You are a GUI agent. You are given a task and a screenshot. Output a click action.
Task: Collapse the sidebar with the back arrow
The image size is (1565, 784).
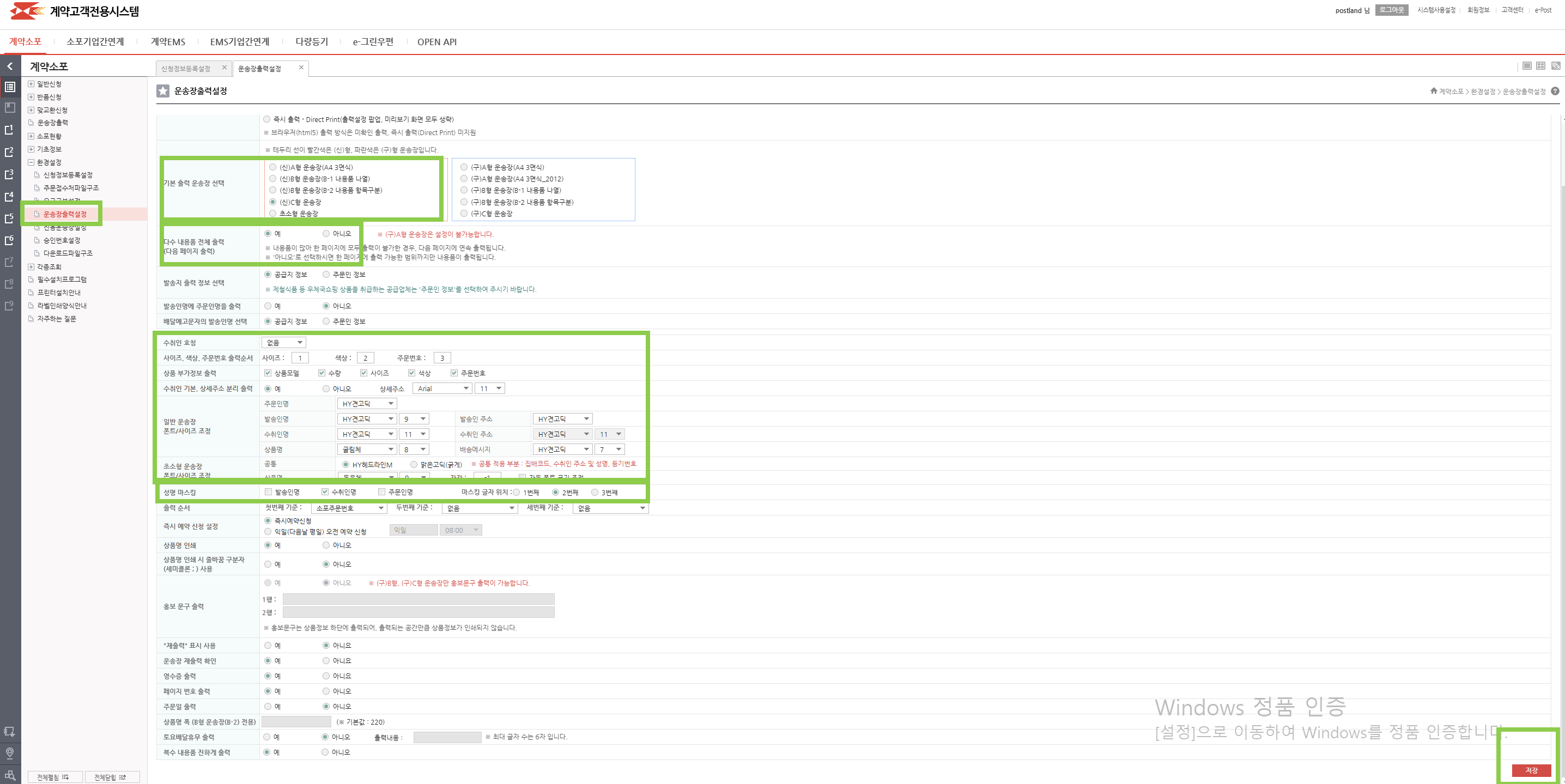[x=10, y=66]
